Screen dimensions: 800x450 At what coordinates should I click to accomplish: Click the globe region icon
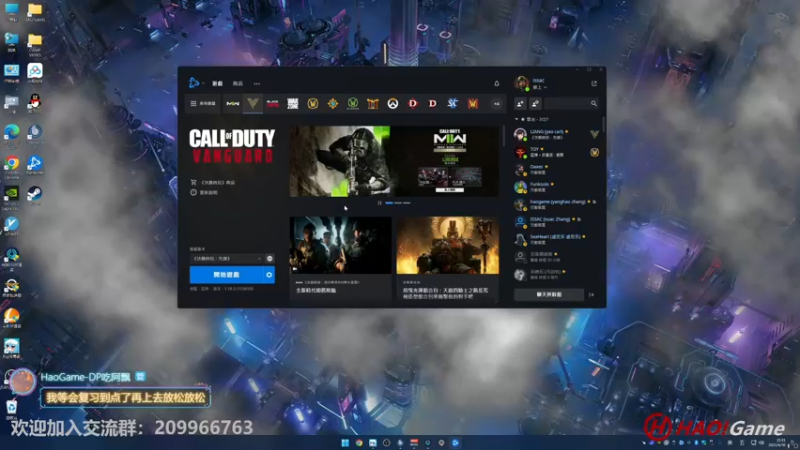(x=270, y=259)
